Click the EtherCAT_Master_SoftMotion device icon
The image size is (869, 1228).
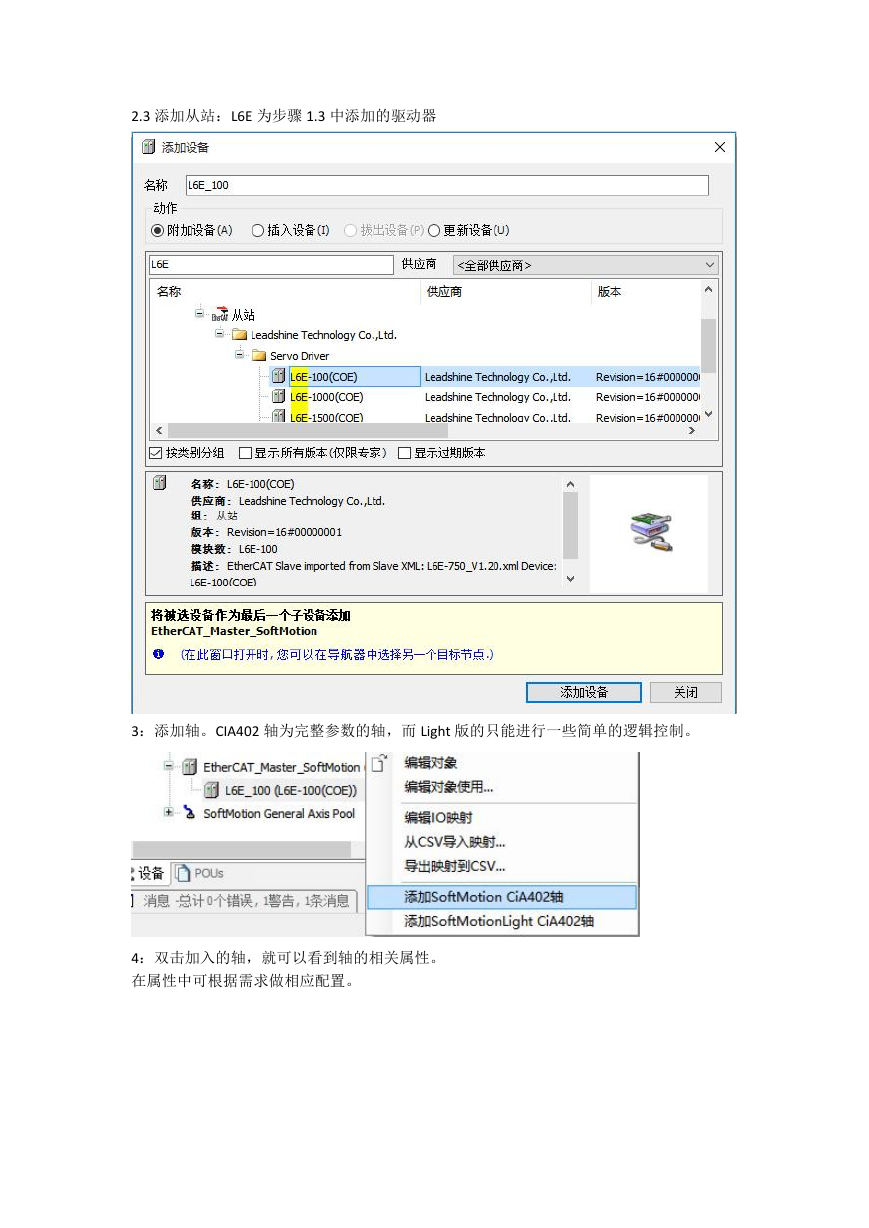pyautogui.click(x=189, y=767)
